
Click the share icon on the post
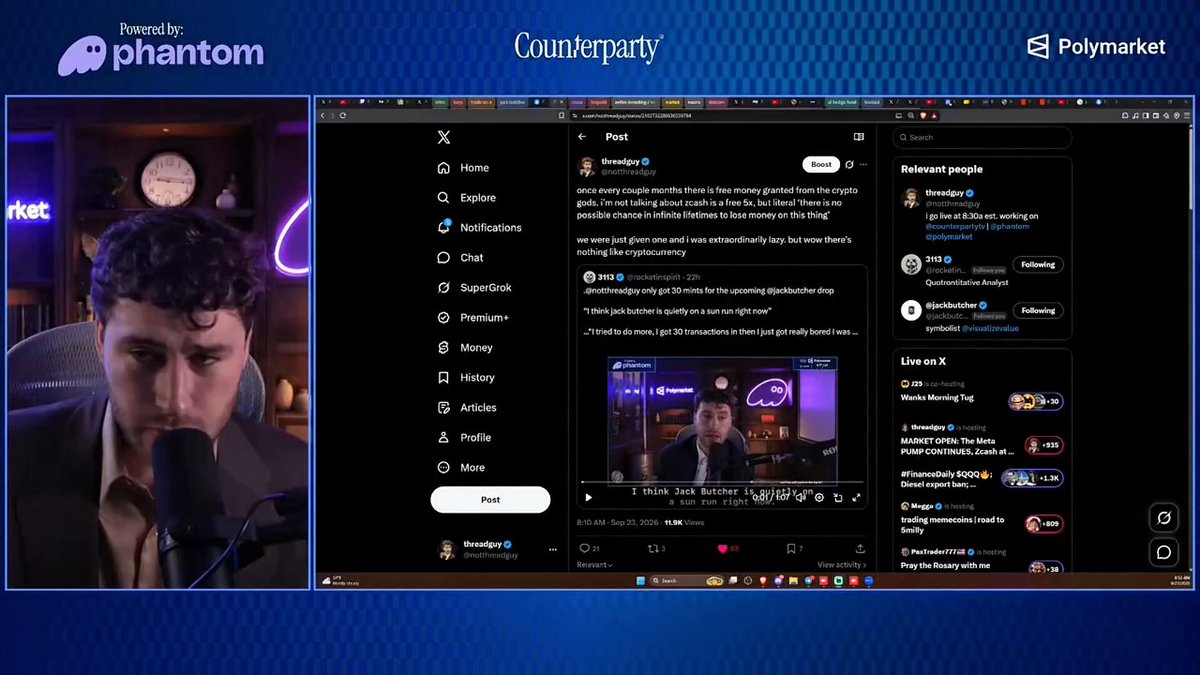[x=860, y=548]
